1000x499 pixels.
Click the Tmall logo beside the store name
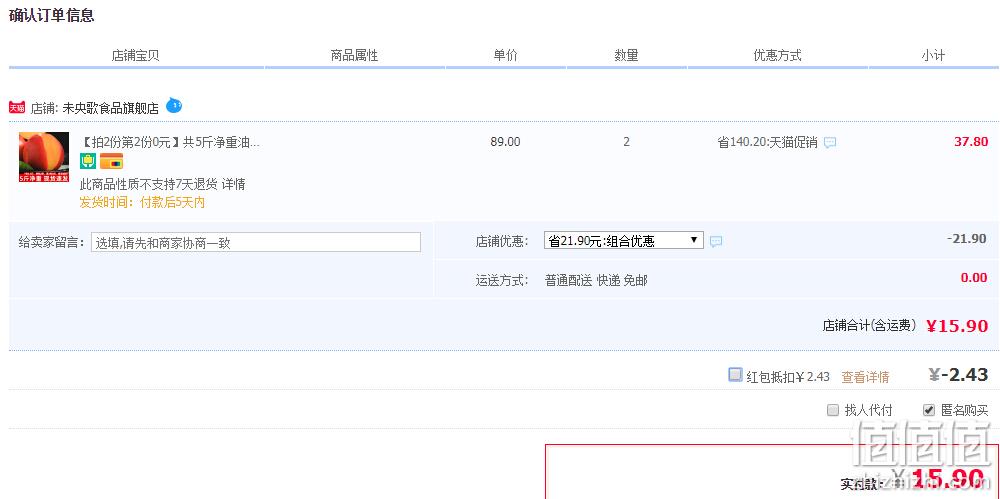pyautogui.click(x=17, y=108)
